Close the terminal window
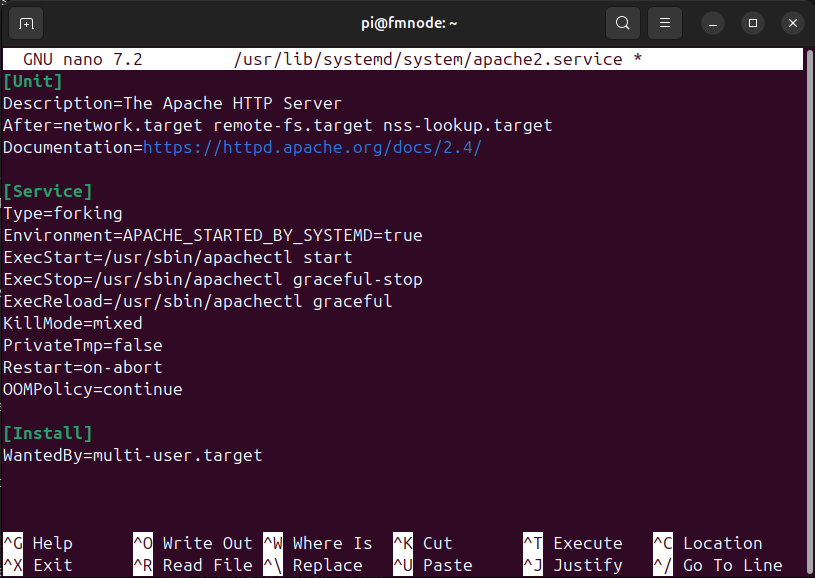Viewport: 815px width, 578px height. [792, 22]
